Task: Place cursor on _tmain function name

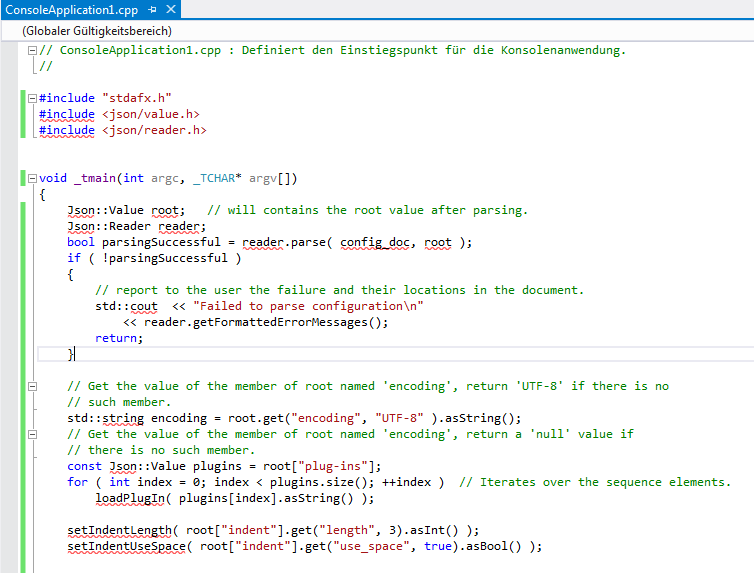Action: [95, 178]
